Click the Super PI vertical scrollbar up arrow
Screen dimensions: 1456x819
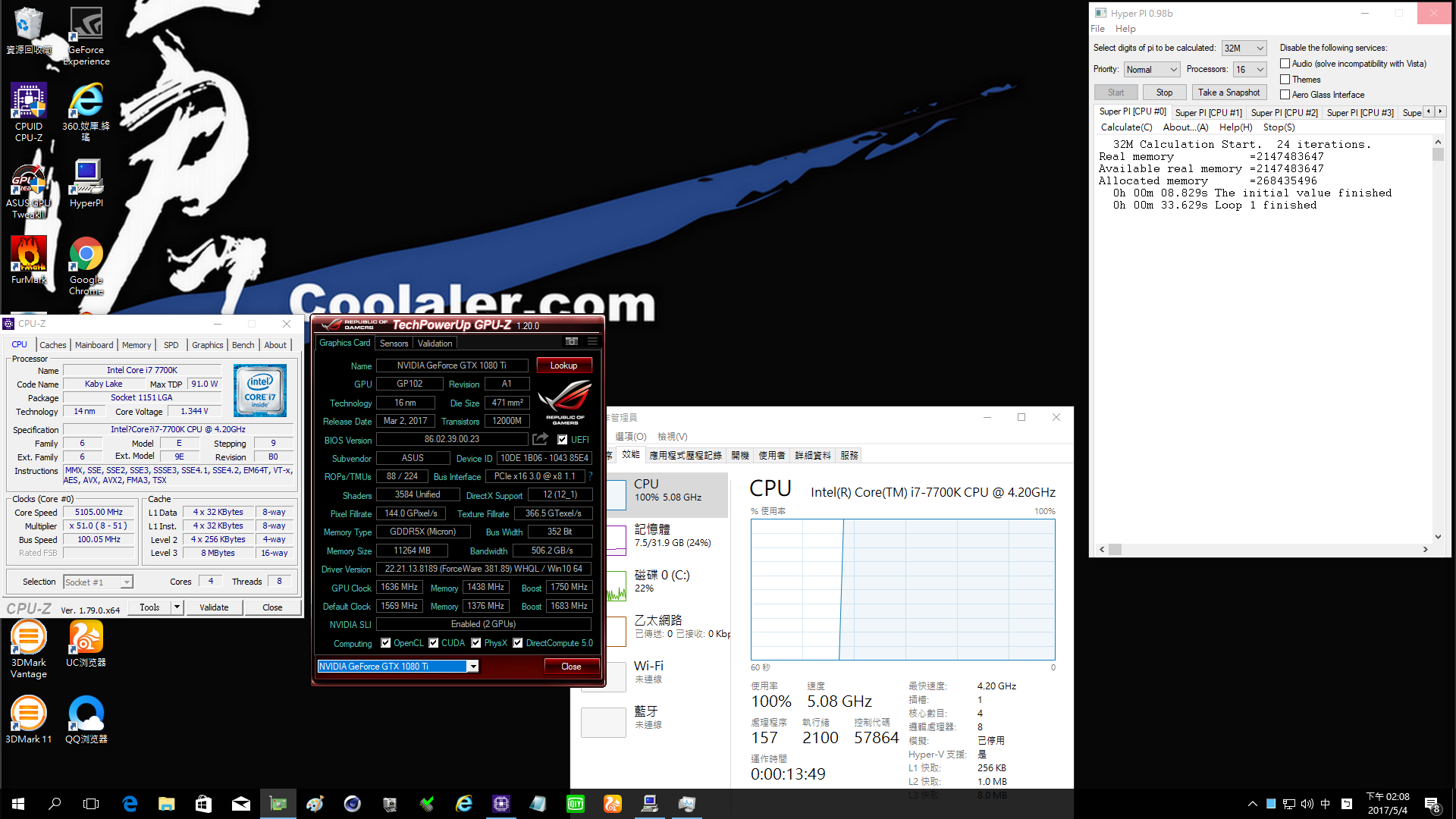click(x=1438, y=142)
